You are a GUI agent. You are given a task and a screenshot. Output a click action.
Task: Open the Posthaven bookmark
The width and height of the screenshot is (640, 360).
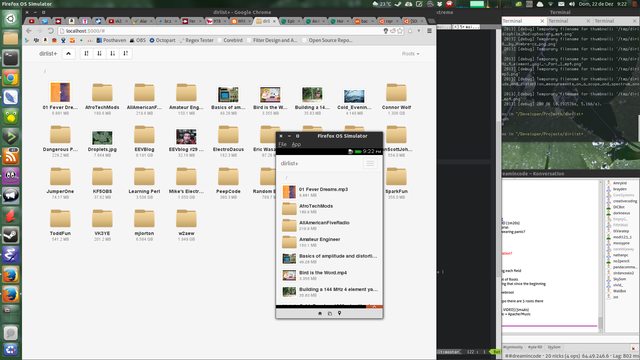111,40
